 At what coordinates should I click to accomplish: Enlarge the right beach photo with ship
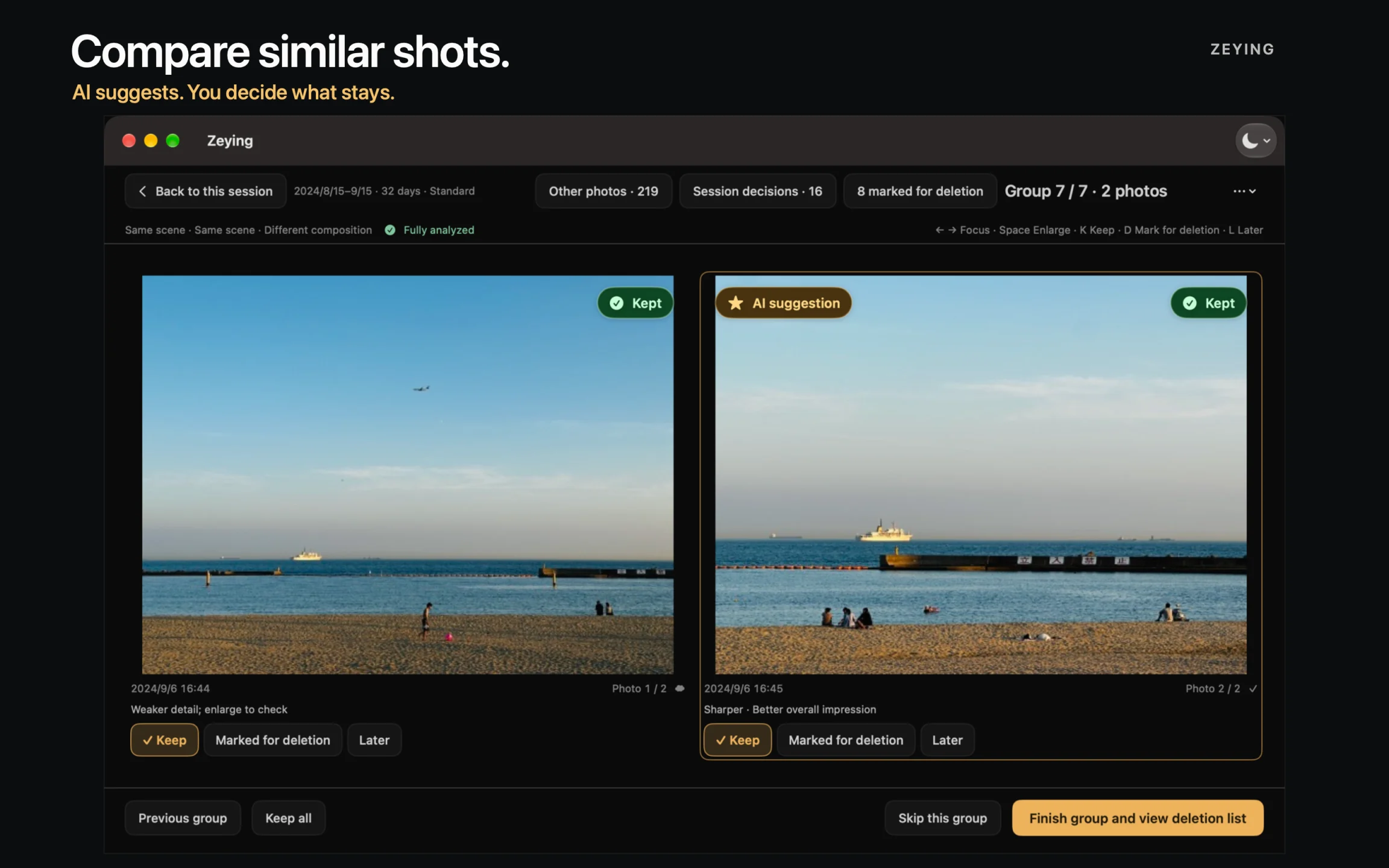coord(981,474)
